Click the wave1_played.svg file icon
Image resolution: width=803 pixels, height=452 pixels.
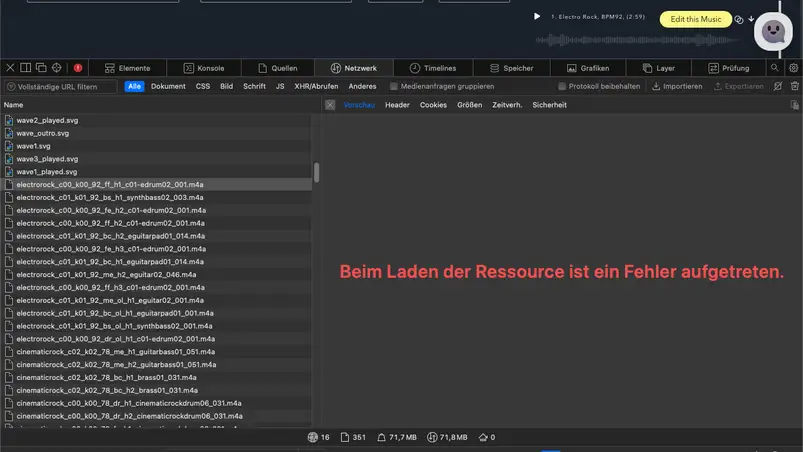pos(9,171)
